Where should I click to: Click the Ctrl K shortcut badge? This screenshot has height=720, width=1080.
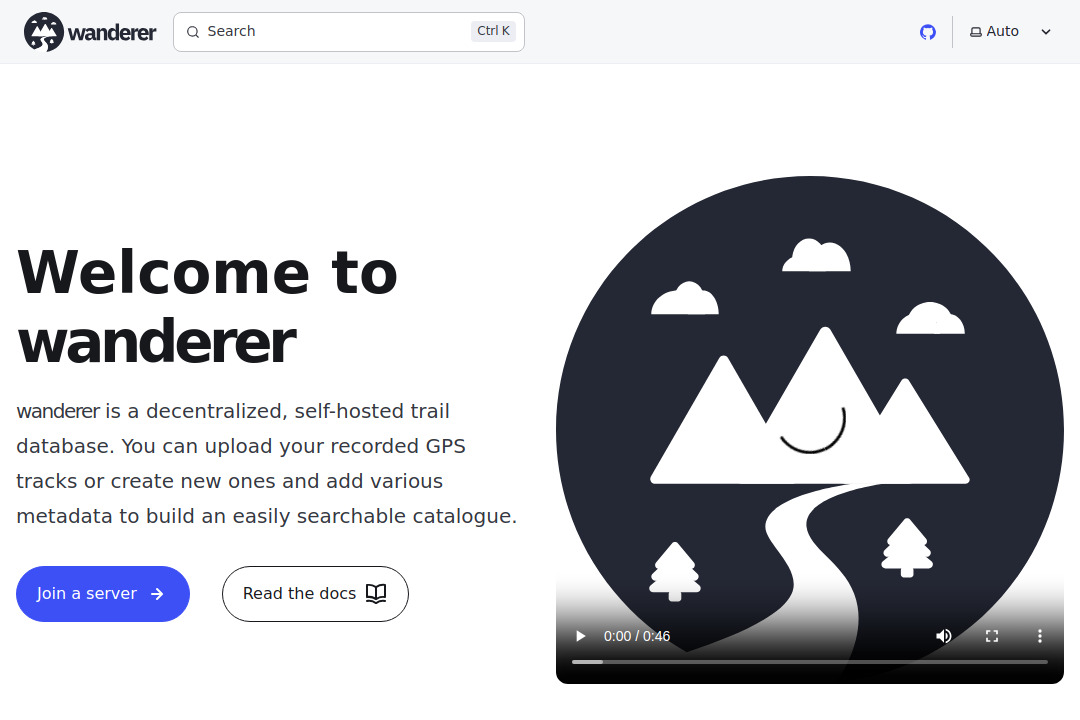pyautogui.click(x=492, y=30)
